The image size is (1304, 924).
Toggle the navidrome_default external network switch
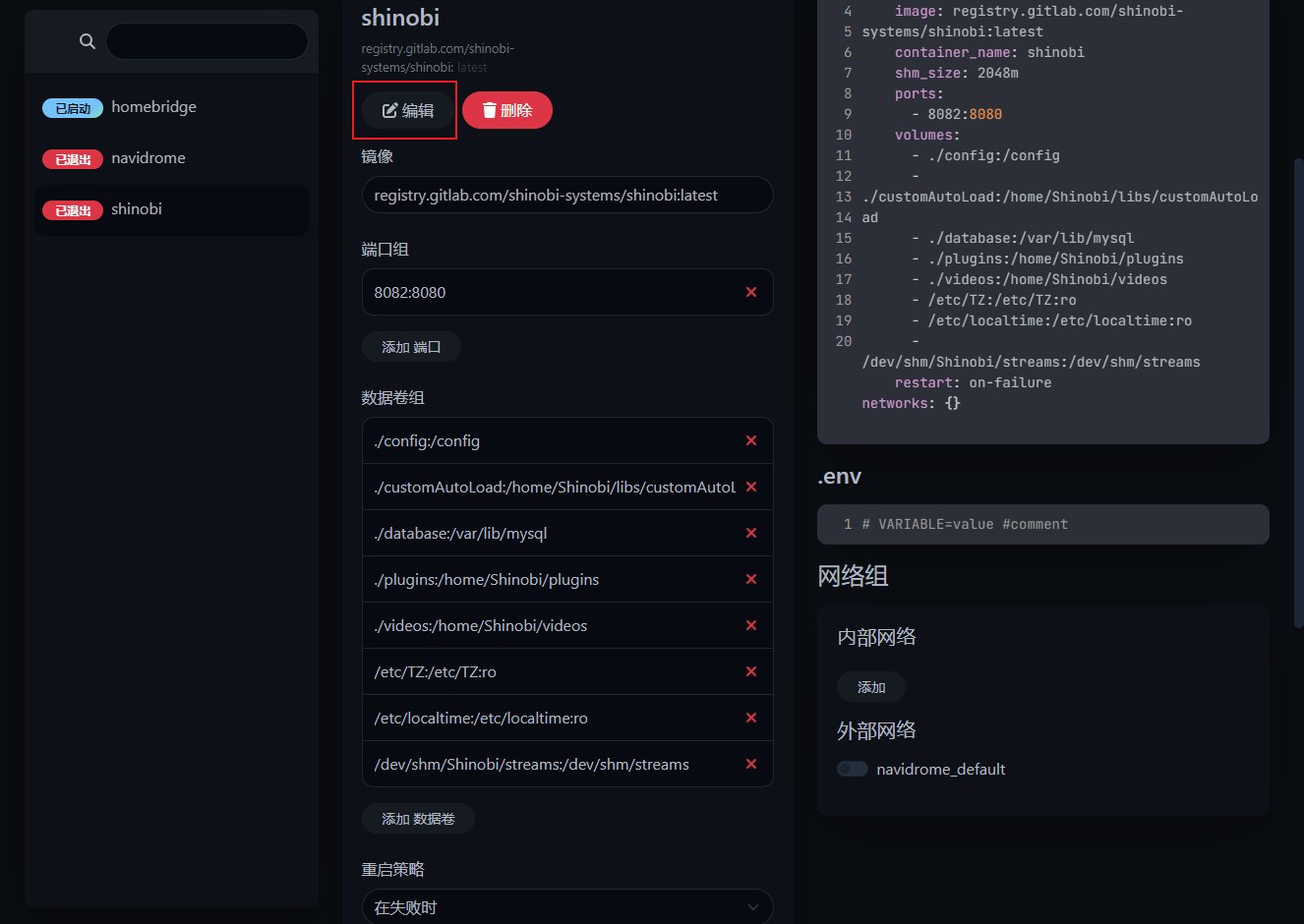coord(853,769)
